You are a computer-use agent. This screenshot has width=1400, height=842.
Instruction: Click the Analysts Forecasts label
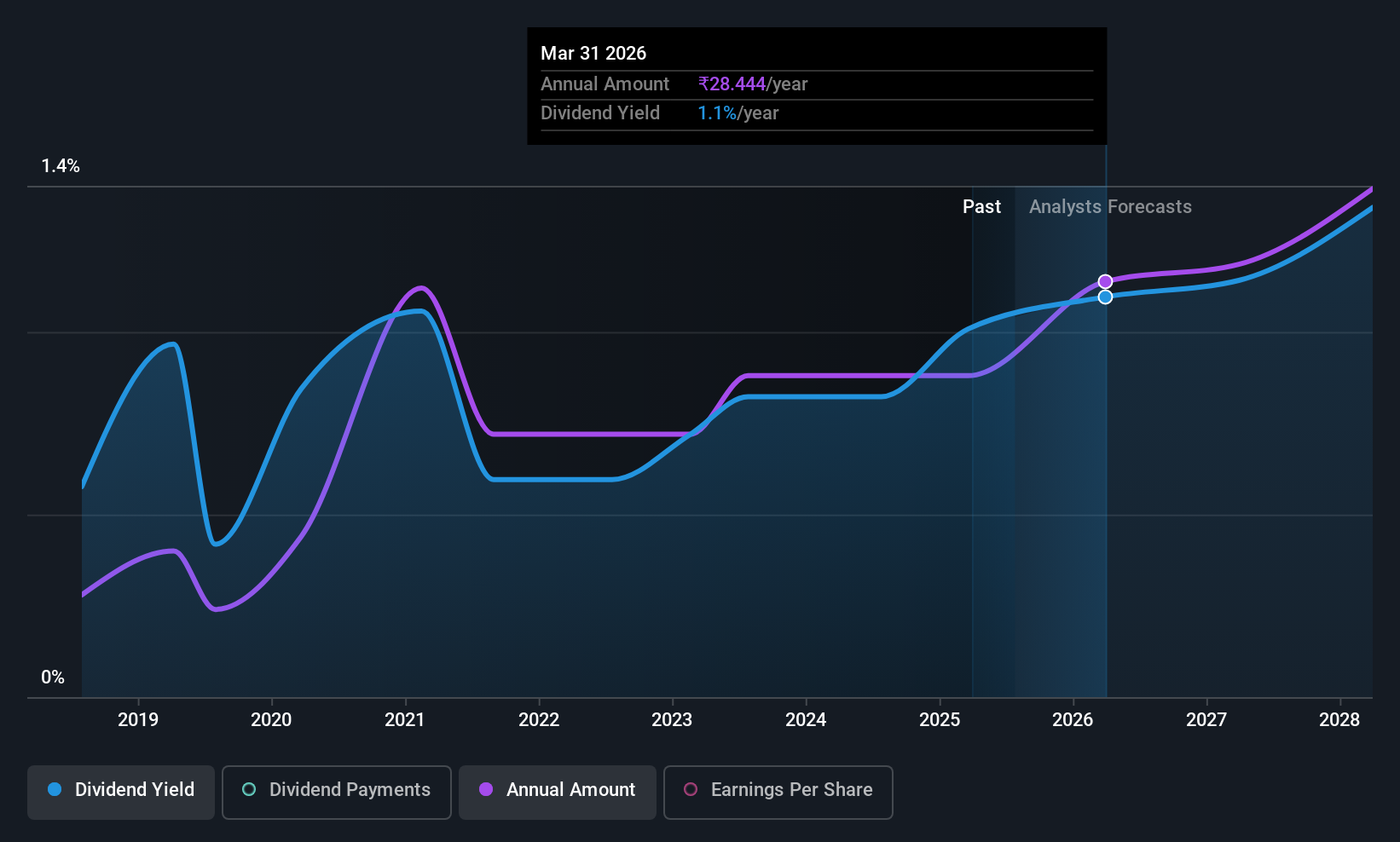click(x=1110, y=206)
